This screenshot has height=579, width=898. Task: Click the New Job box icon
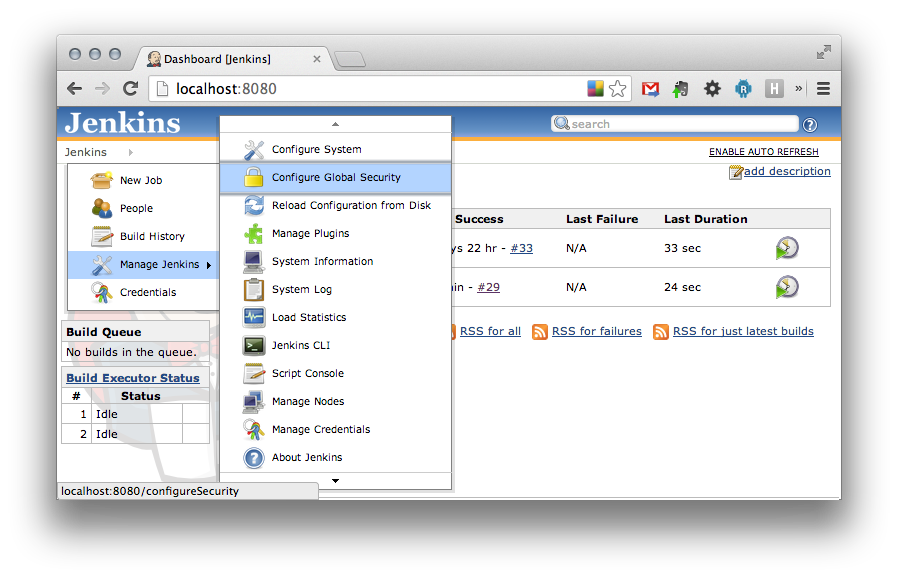coord(101,180)
